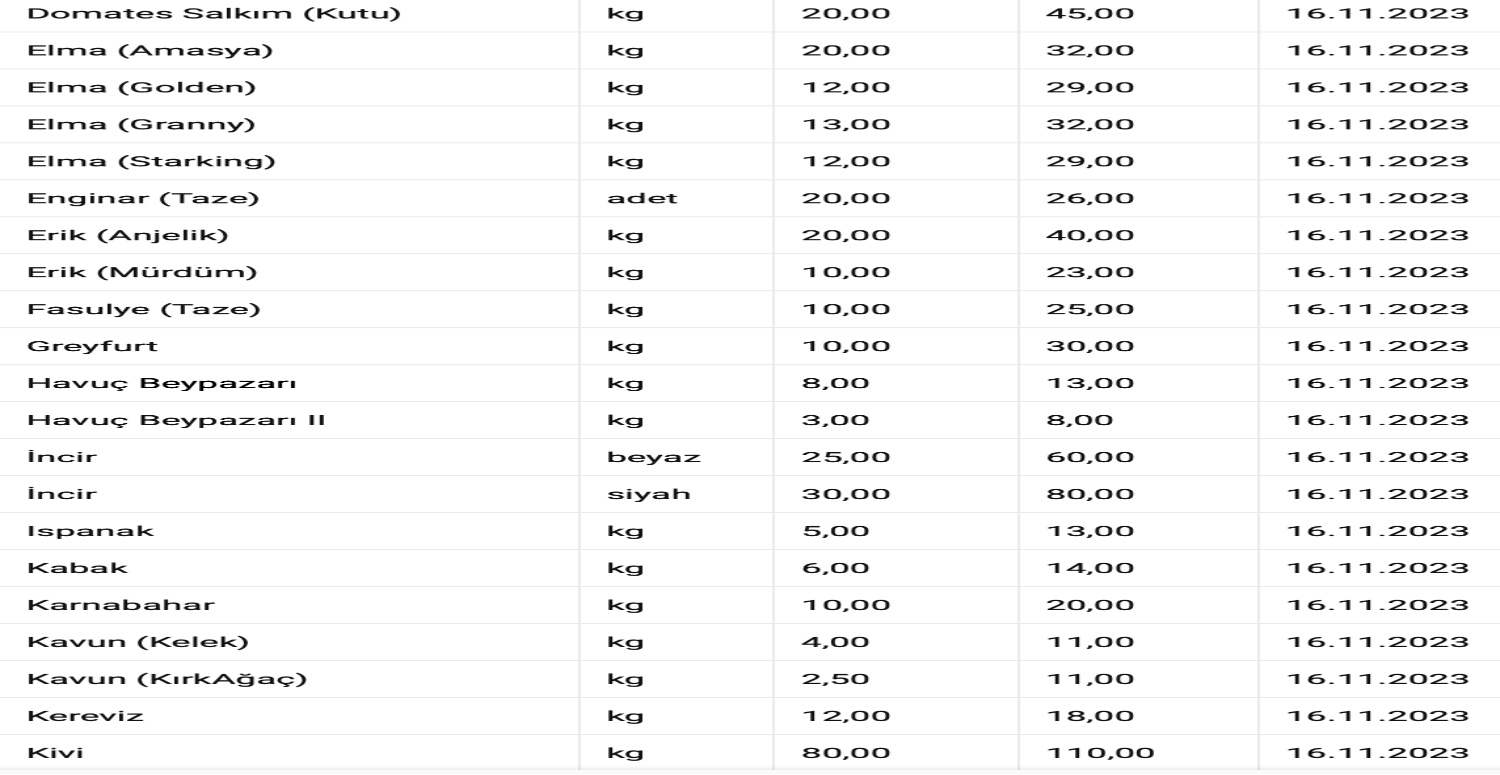1500x775 pixels.
Task: Click the 110,00 price in Kivi row
Action: point(1100,753)
